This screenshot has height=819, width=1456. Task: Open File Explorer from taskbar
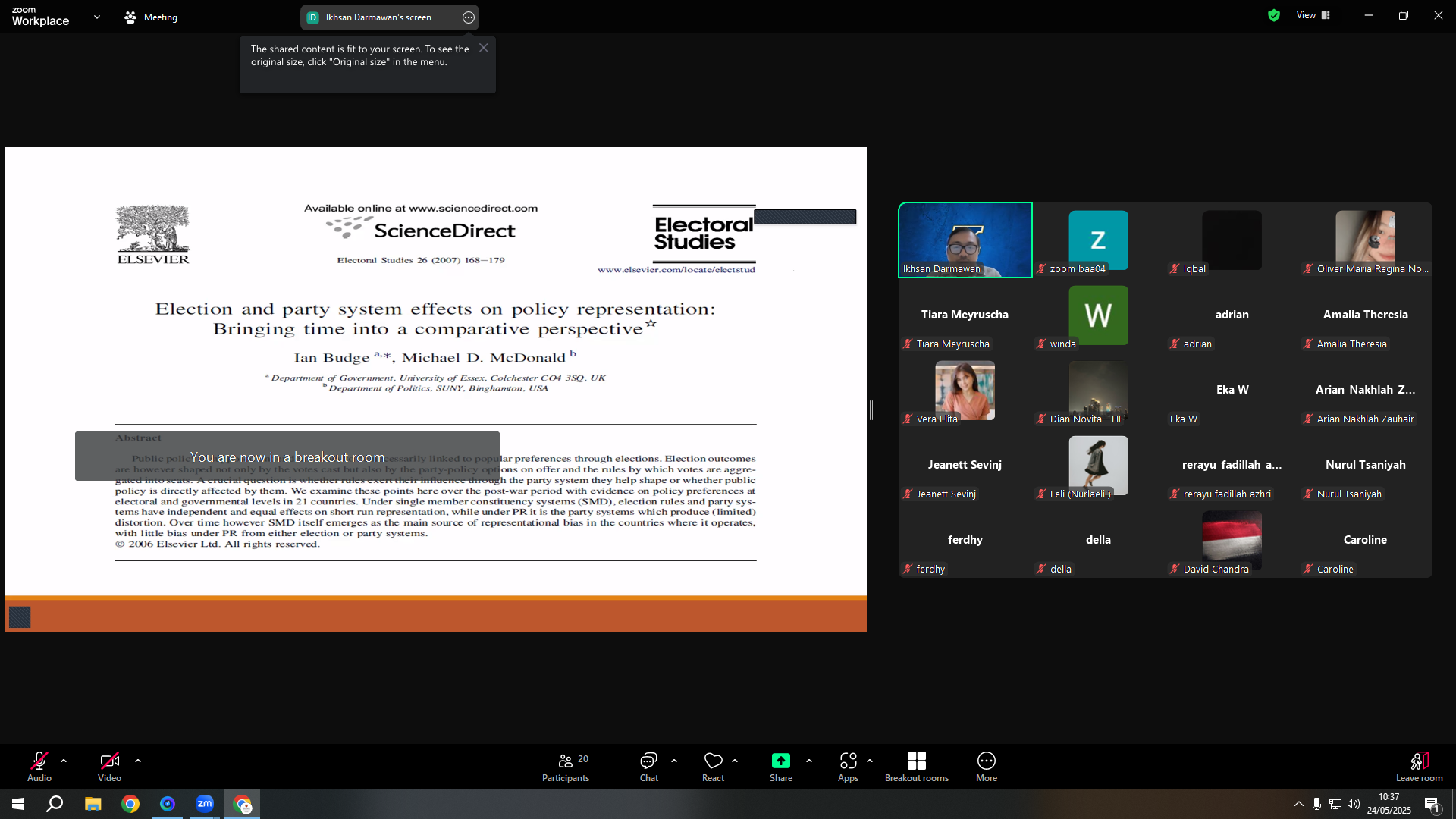coord(93,804)
